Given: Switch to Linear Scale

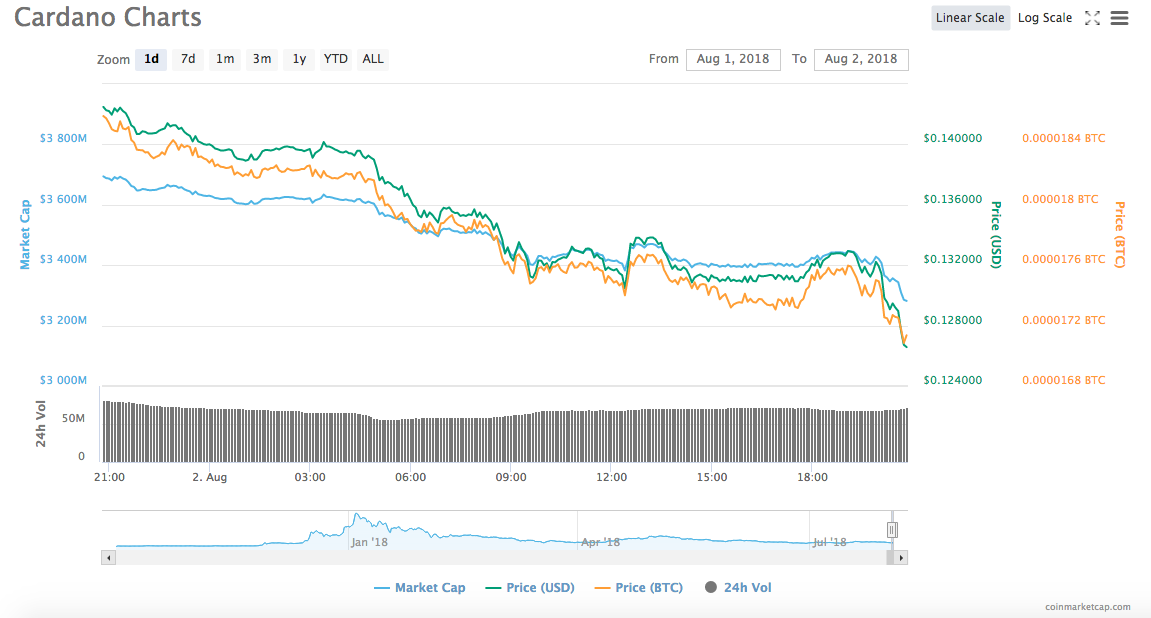Looking at the screenshot, I should (x=970, y=18).
